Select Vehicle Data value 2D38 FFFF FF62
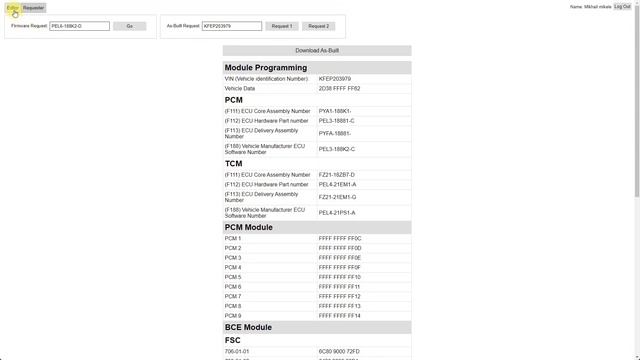 pyautogui.click(x=339, y=89)
